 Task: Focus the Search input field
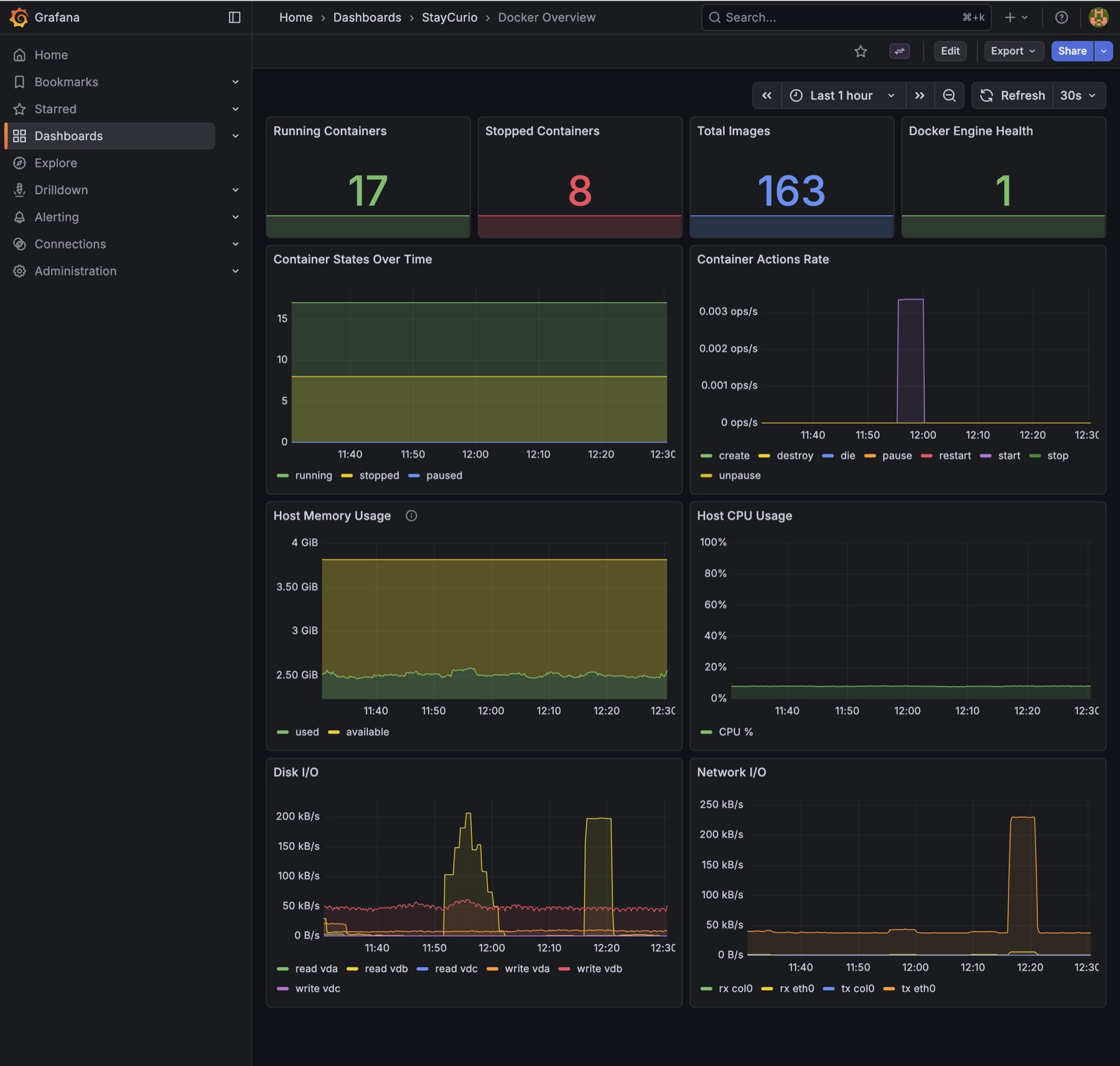[x=846, y=17]
